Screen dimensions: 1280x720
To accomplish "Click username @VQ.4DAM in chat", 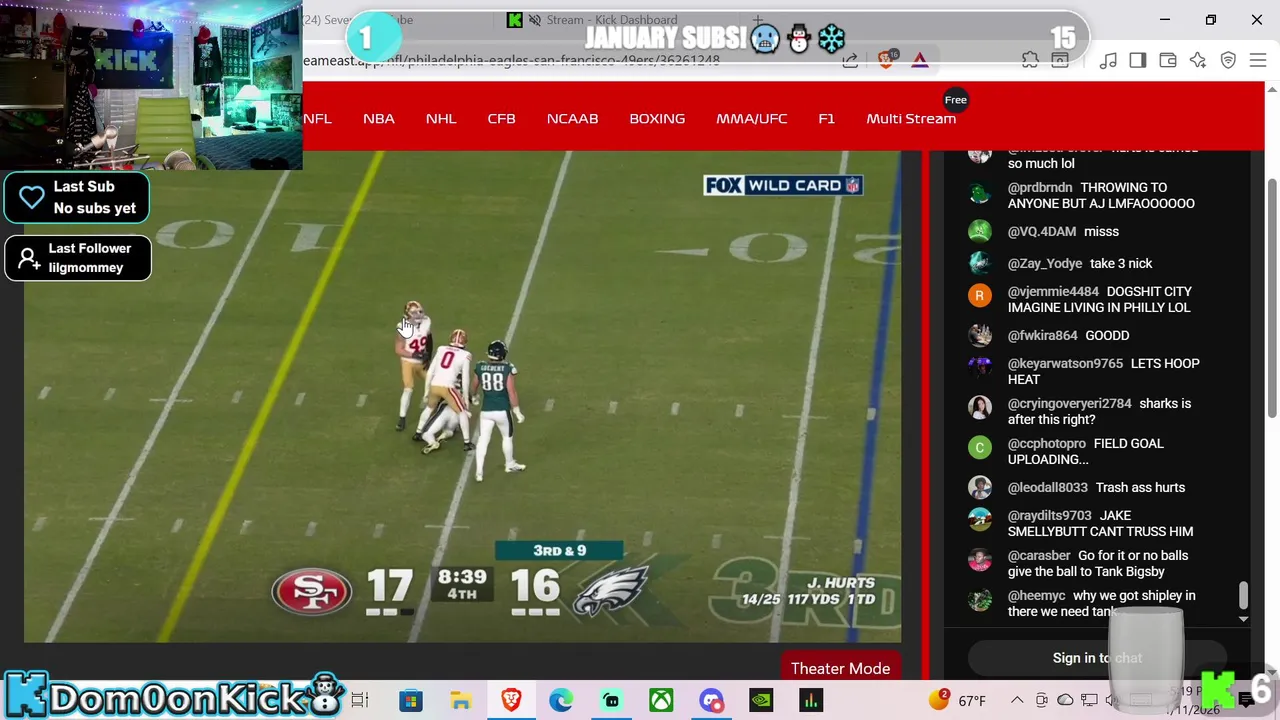I will 1042,231.
